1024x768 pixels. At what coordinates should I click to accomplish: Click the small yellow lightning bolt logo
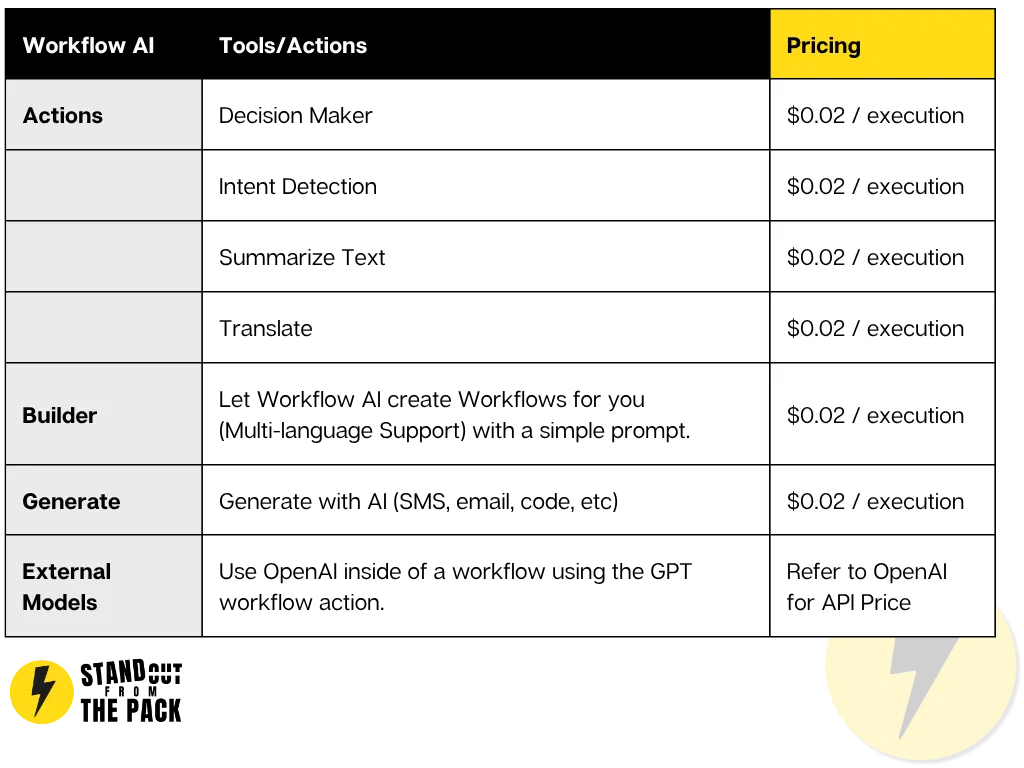coord(41,691)
